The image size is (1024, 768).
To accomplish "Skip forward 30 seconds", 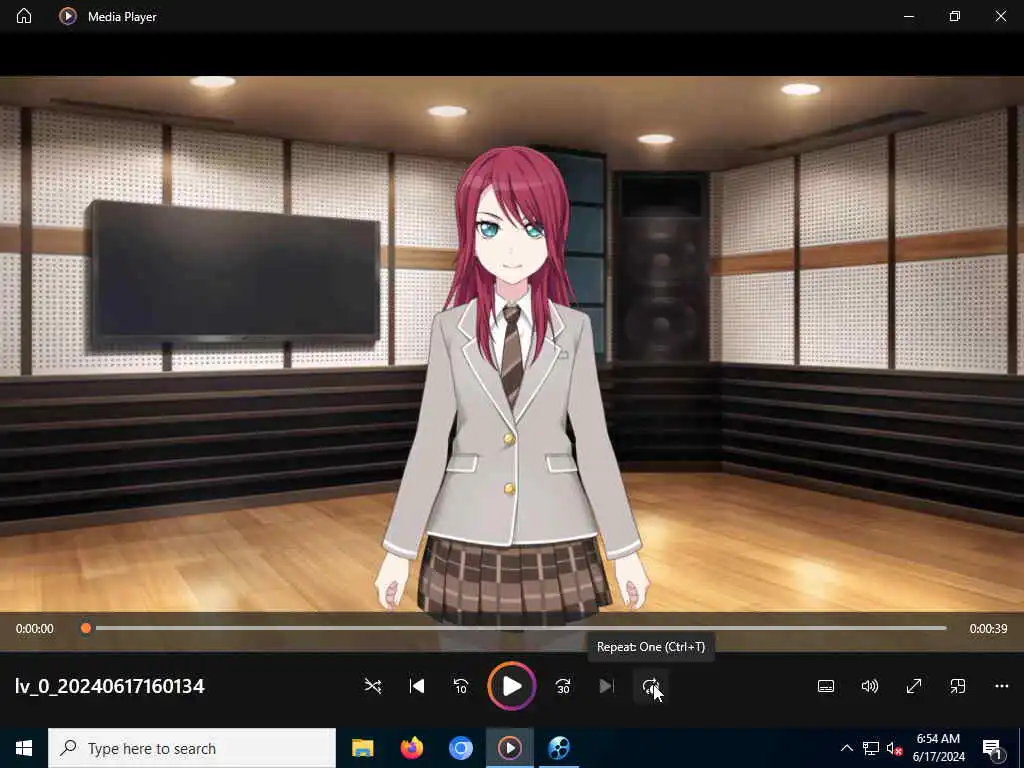I will pyautogui.click(x=563, y=686).
